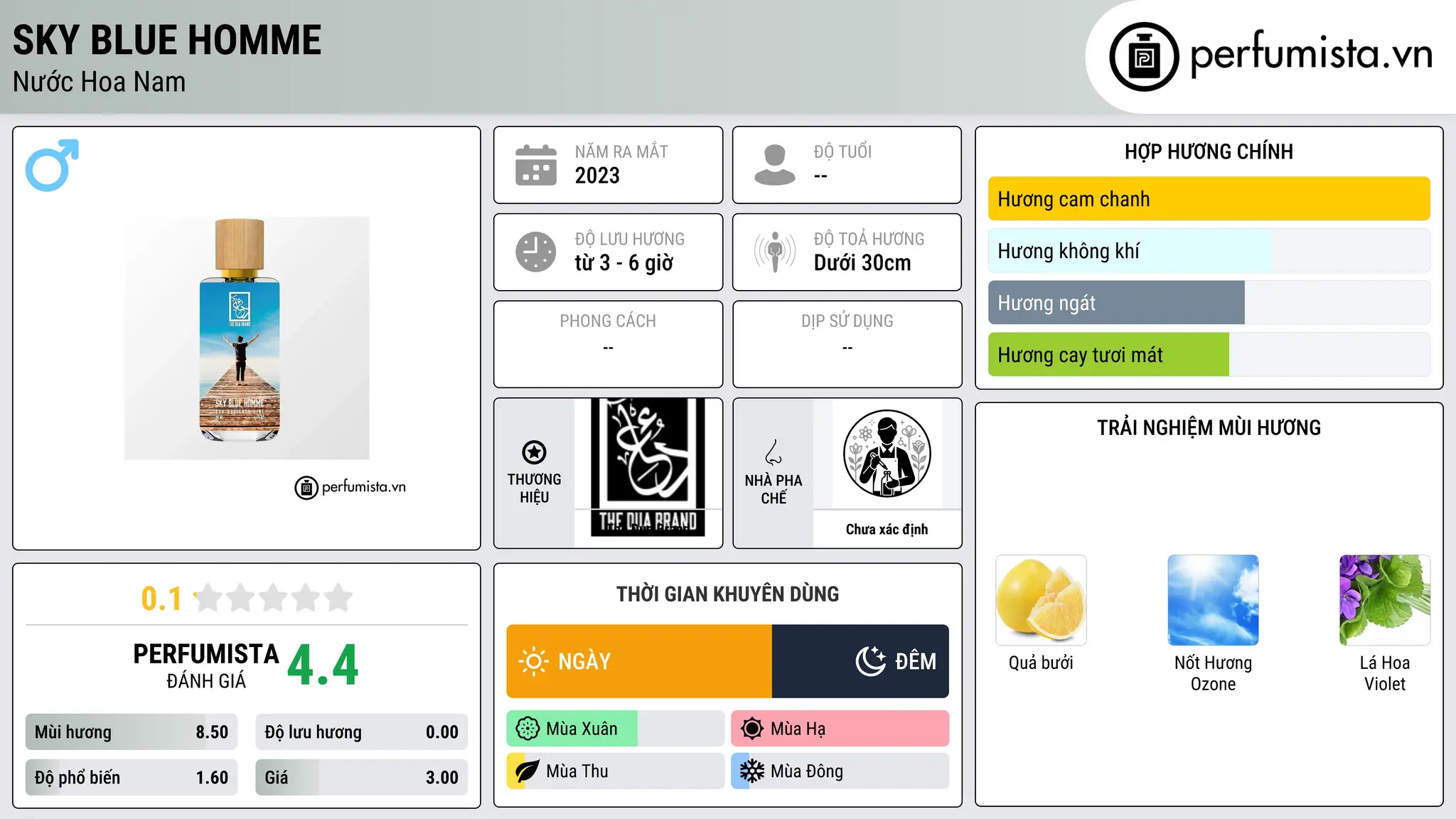This screenshot has width=1456, height=819.
Task: Click the autumn leaf icon
Action: click(528, 771)
